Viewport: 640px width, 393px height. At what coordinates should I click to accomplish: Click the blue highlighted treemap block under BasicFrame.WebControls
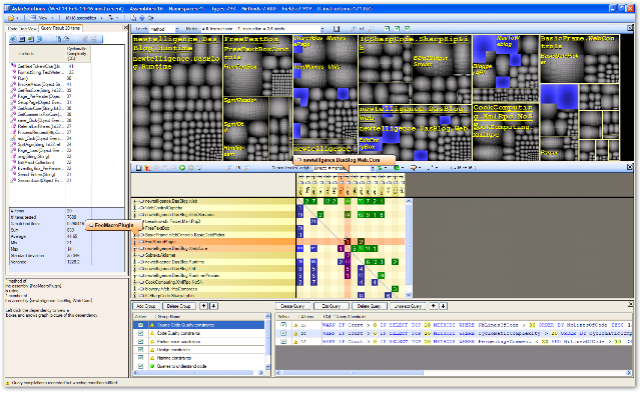coord(559,96)
